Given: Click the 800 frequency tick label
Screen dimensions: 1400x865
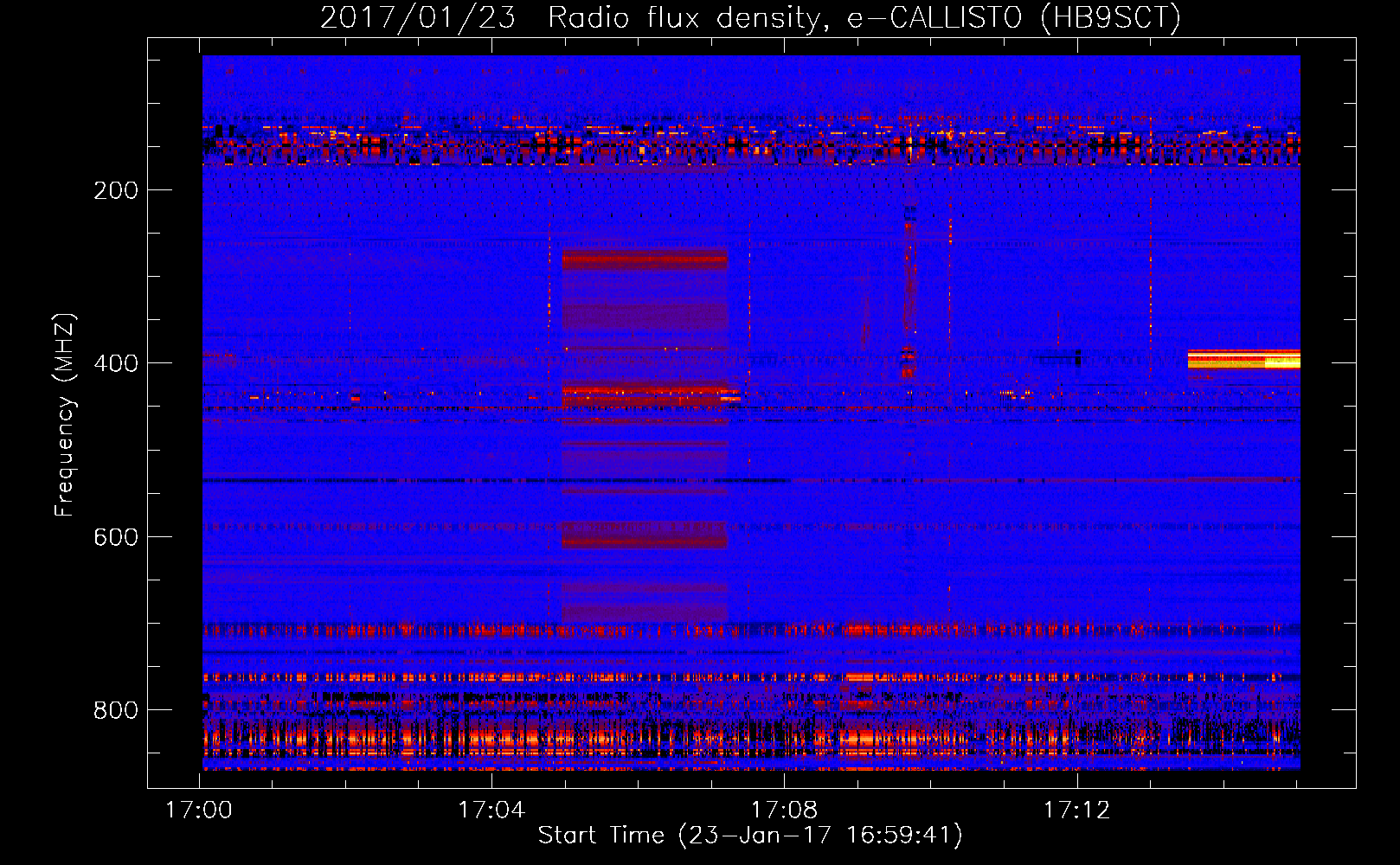Looking at the screenshot, I should [x=116, y=710].
